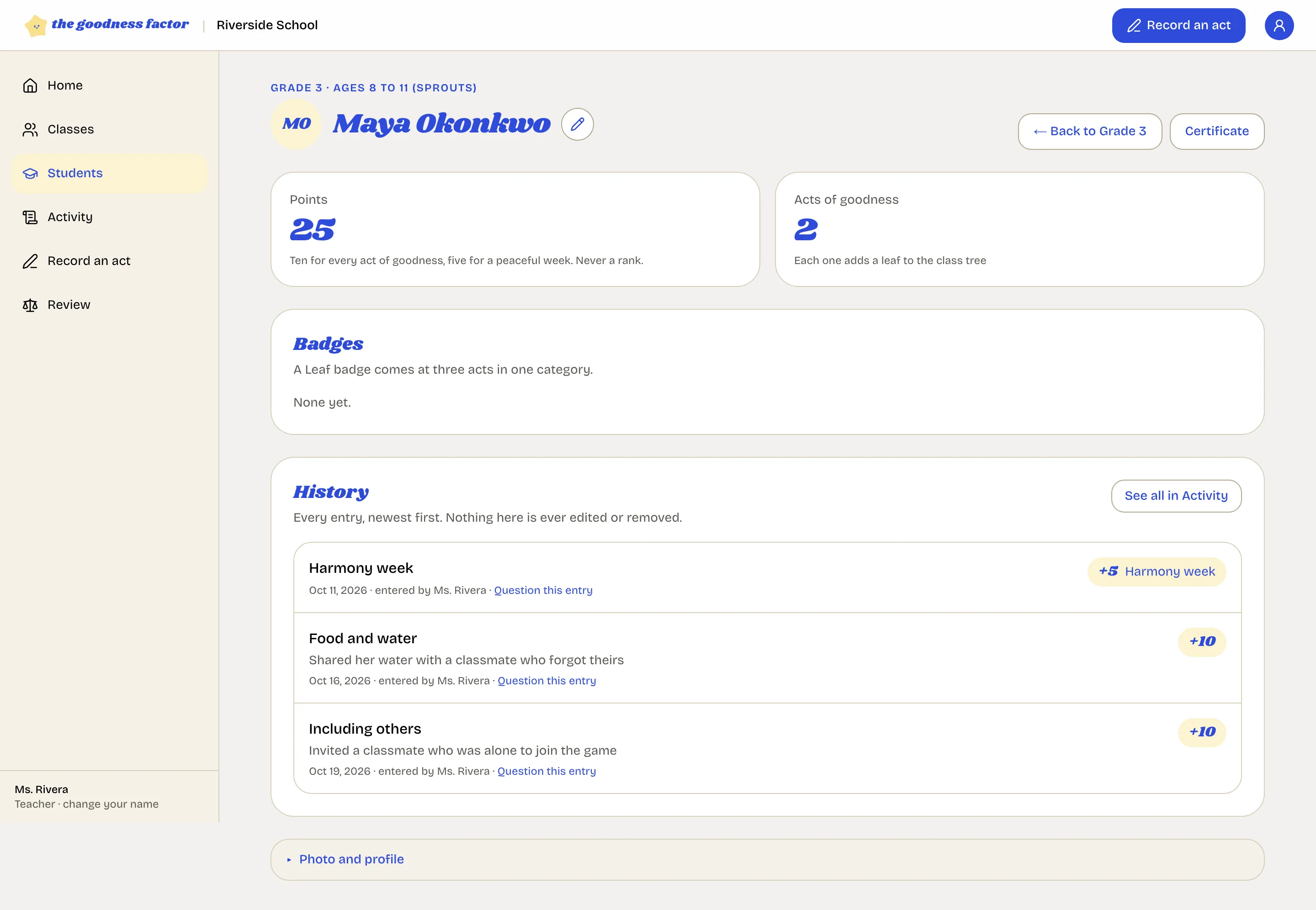Click 'Invited a classmate who was alone' text

462,751
